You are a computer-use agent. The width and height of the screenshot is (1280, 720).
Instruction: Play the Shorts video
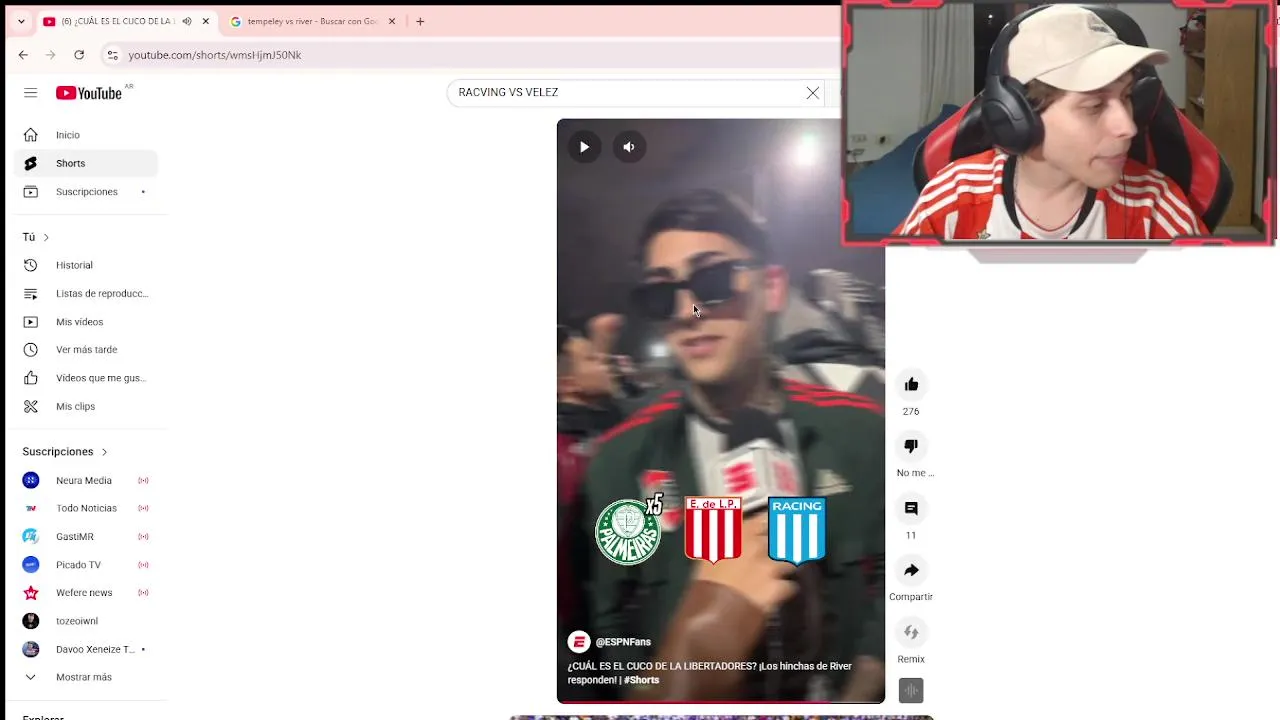coord(585,147)
